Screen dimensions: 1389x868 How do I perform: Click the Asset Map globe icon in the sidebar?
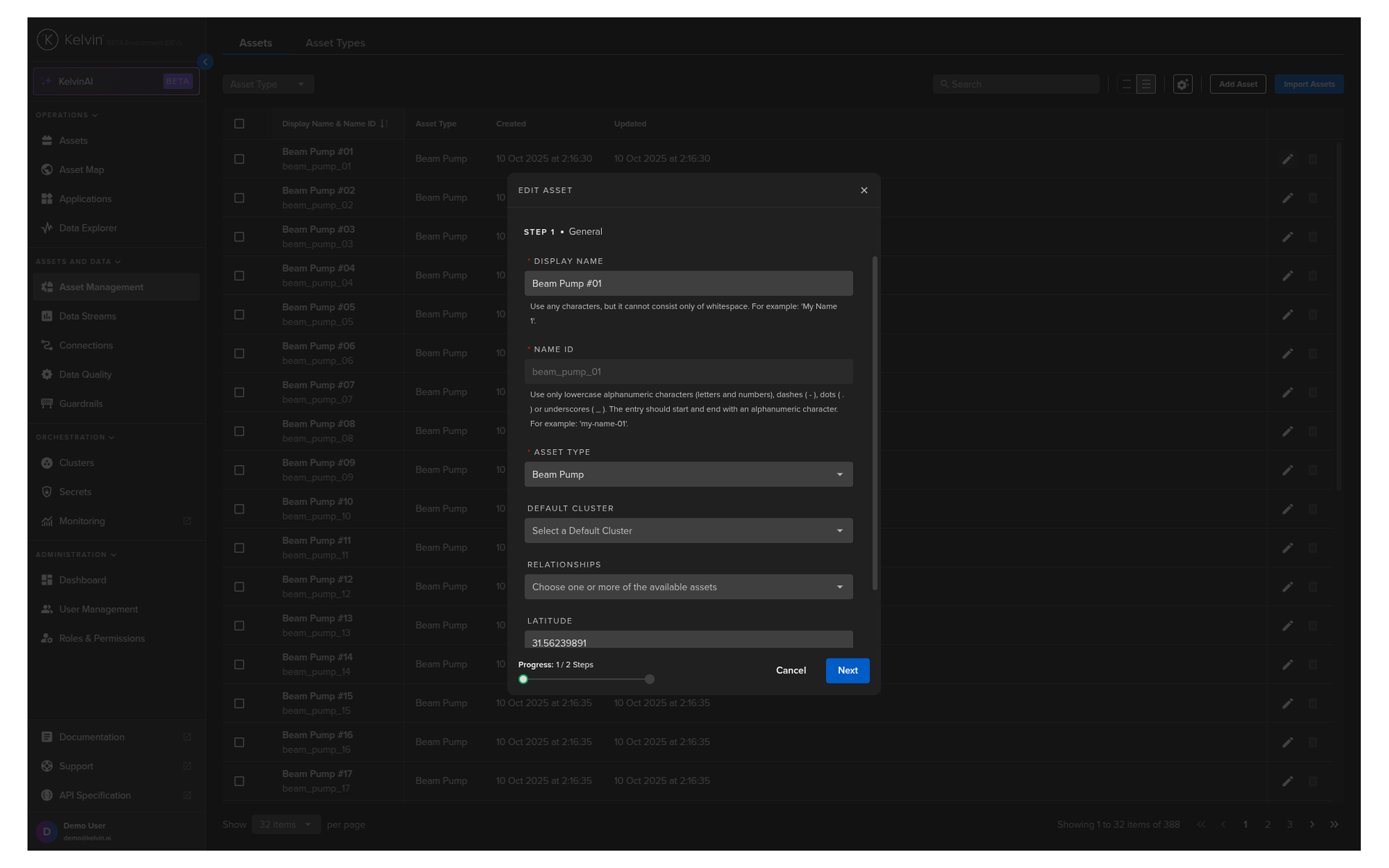click(x=47, y=169)
